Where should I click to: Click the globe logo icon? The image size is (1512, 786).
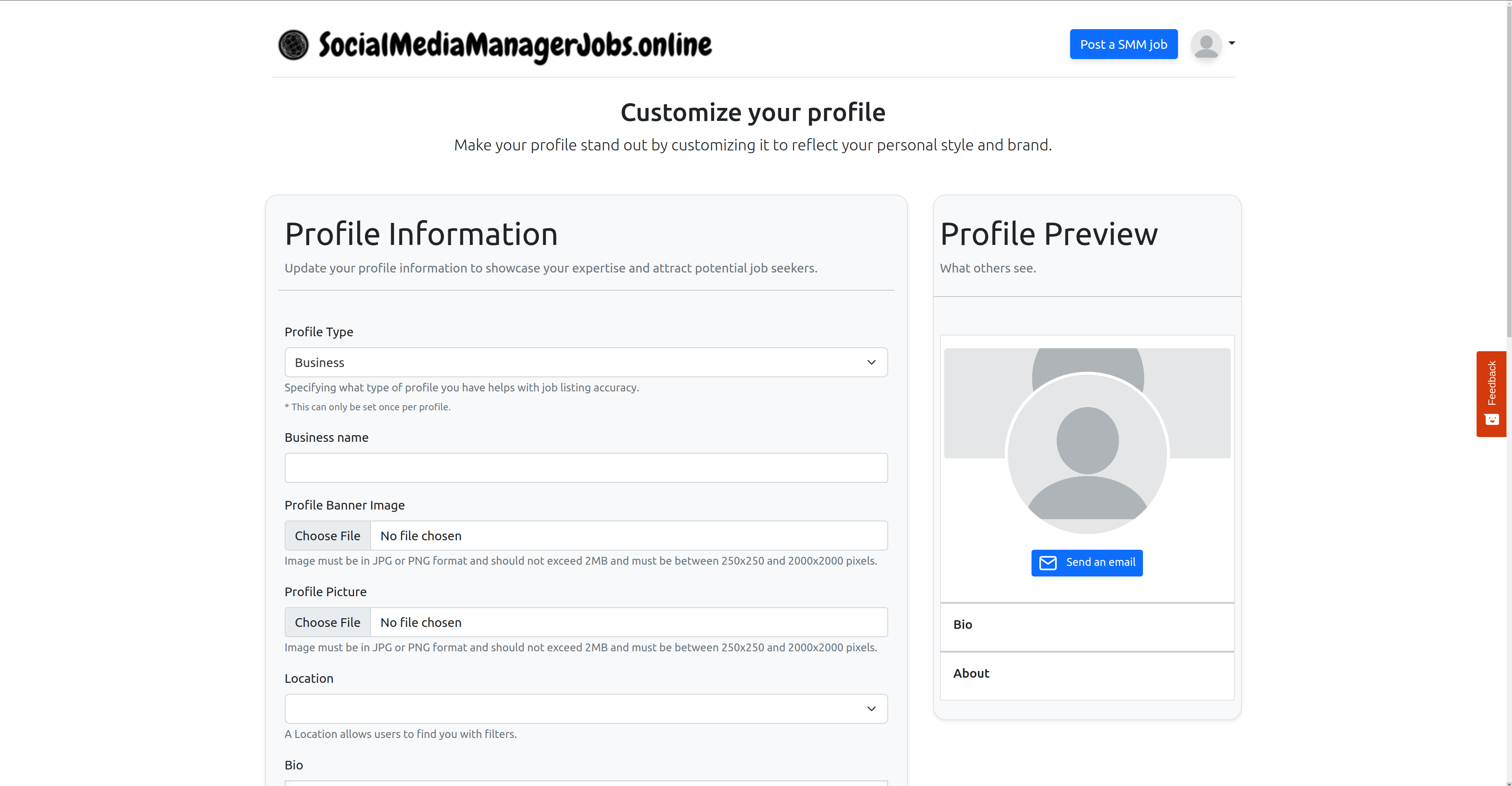[293, 44]
